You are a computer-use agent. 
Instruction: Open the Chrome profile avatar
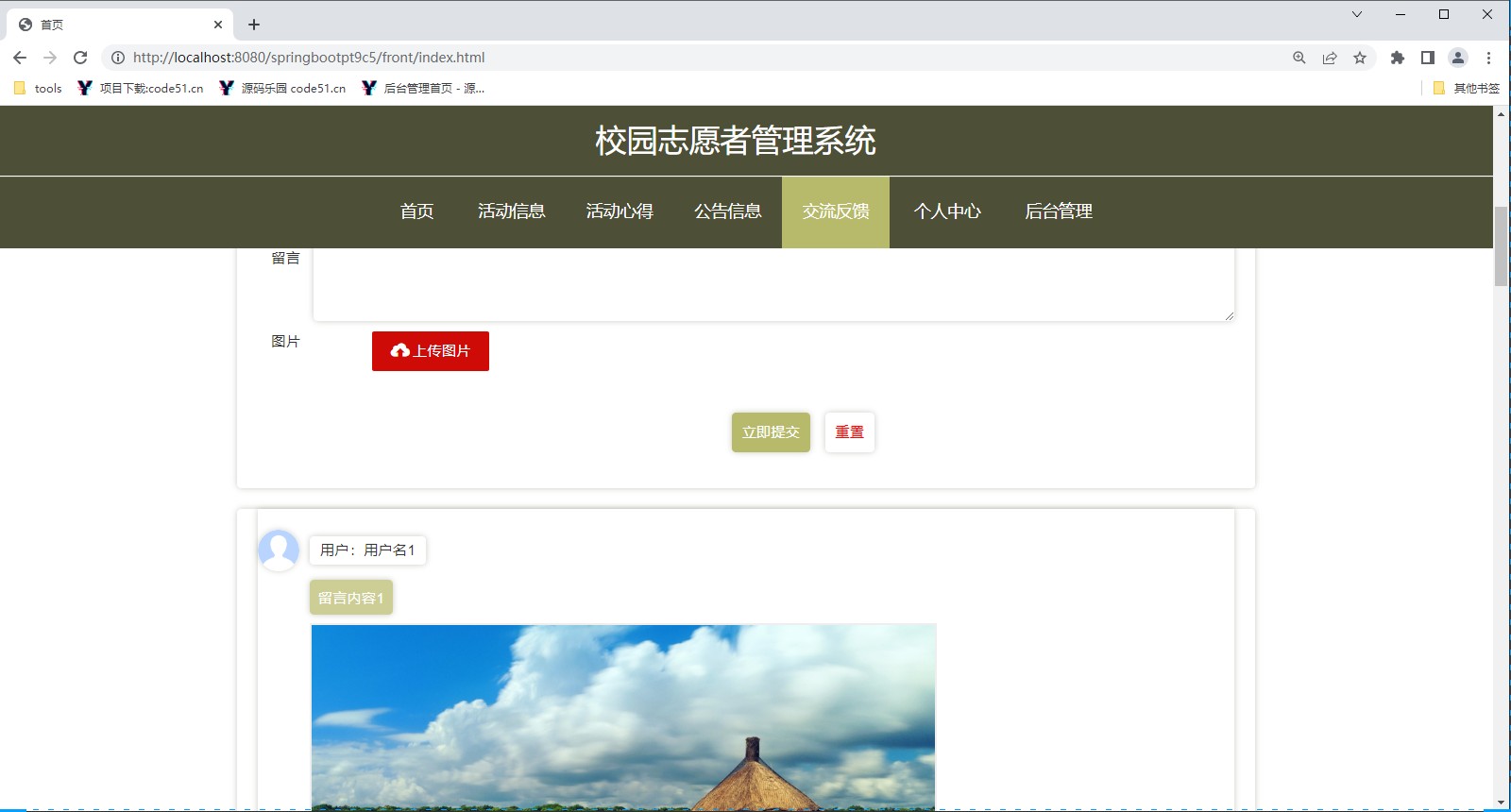(1458, 58)
